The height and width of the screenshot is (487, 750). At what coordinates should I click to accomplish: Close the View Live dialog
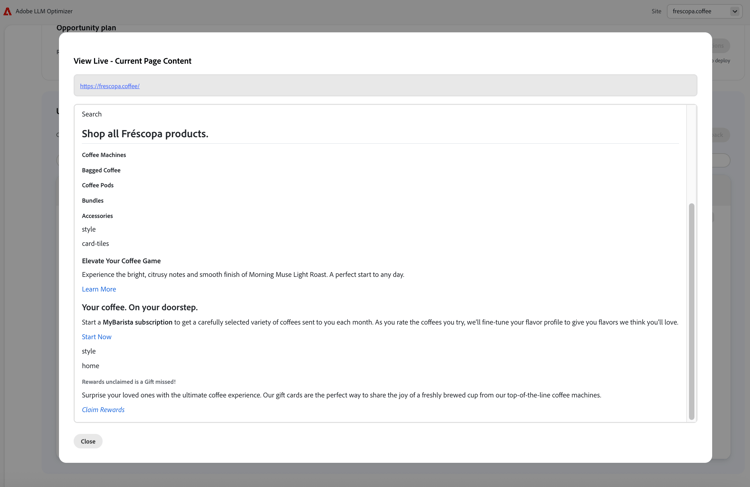[x=88, y=441]
